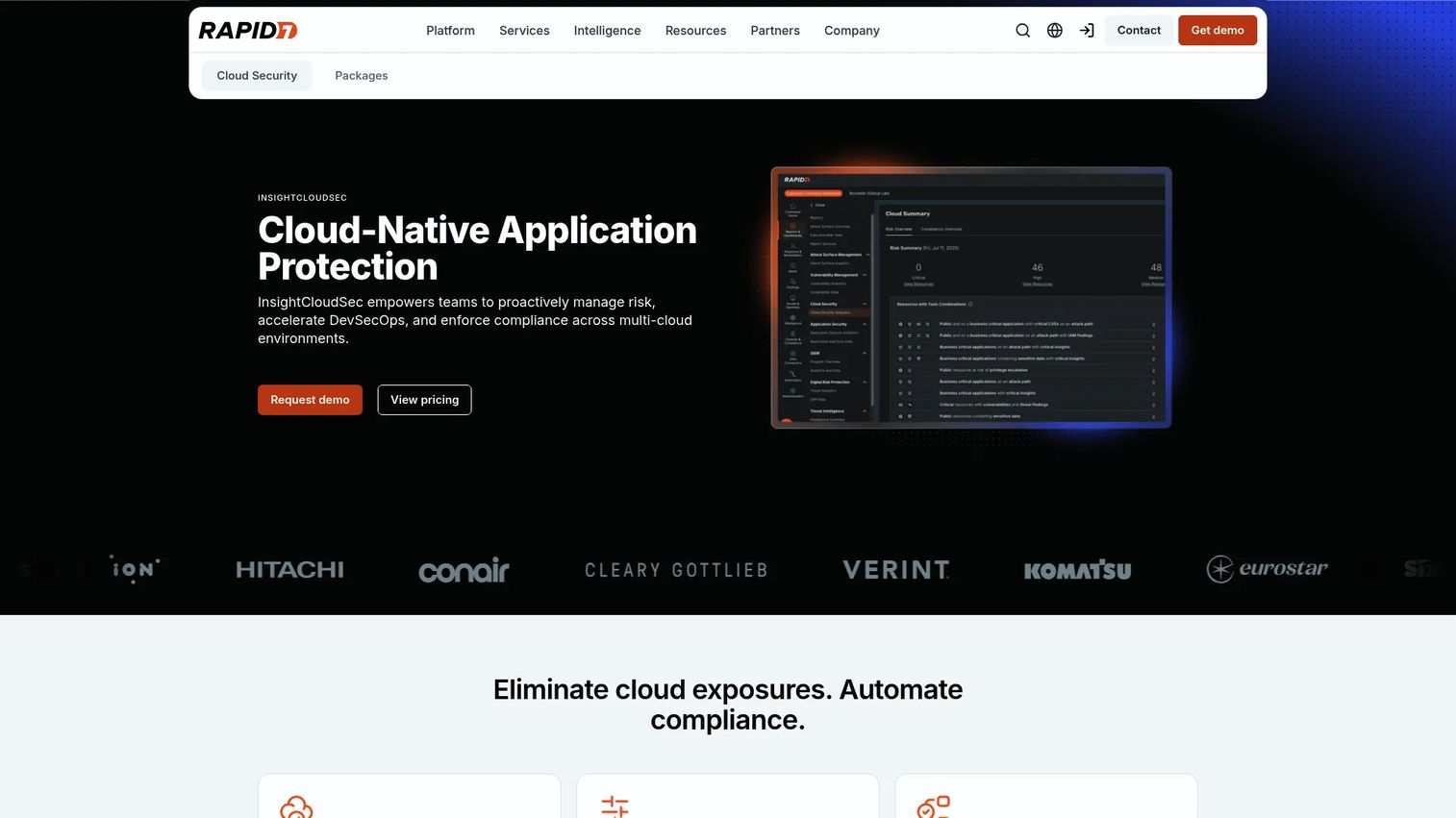Click the Cloud-Native Application Protection heading
Viewport: 1456px width, 818px height.
click(477, 248)
